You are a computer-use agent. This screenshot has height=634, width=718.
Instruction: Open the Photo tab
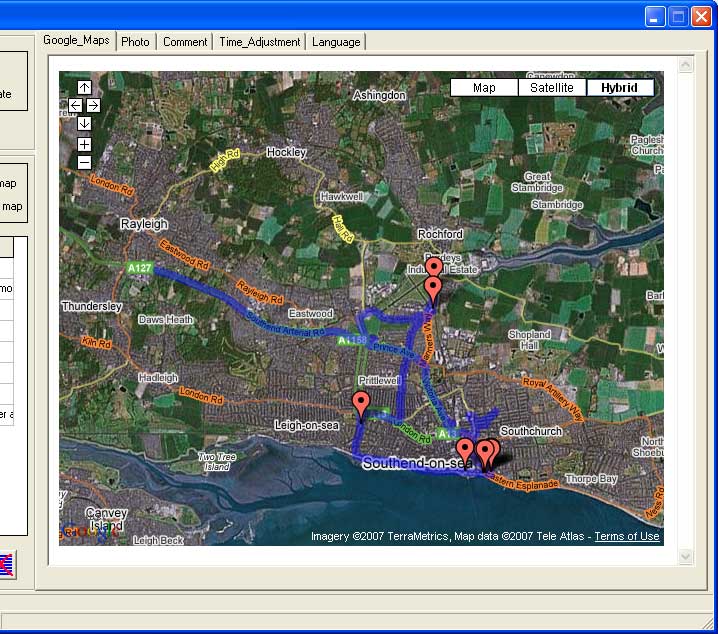pos(136,42)
